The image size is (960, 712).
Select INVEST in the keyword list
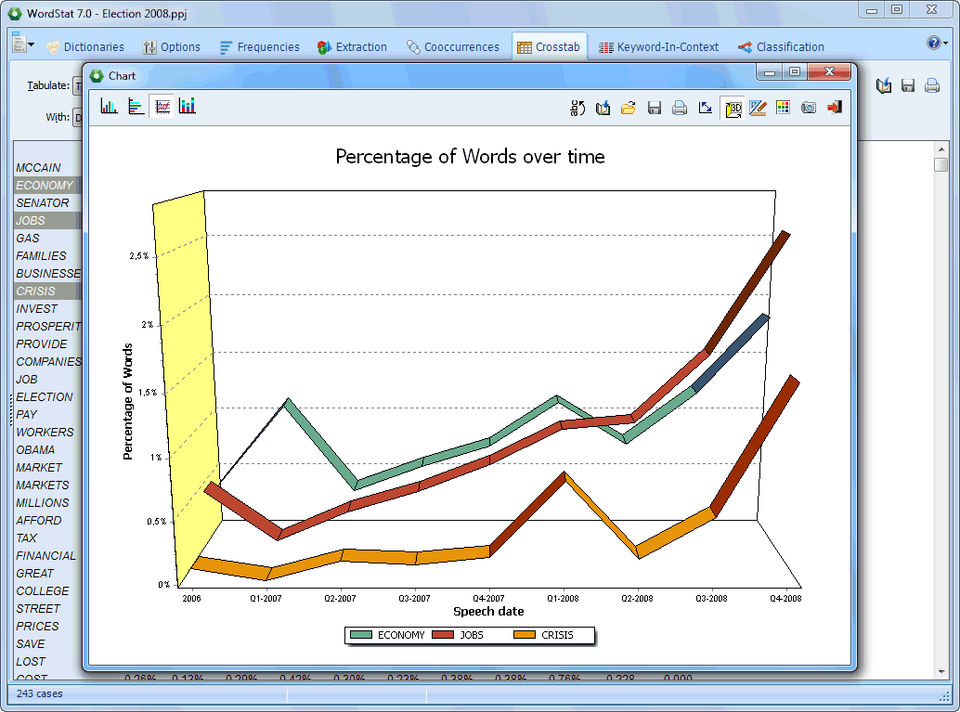48,309
